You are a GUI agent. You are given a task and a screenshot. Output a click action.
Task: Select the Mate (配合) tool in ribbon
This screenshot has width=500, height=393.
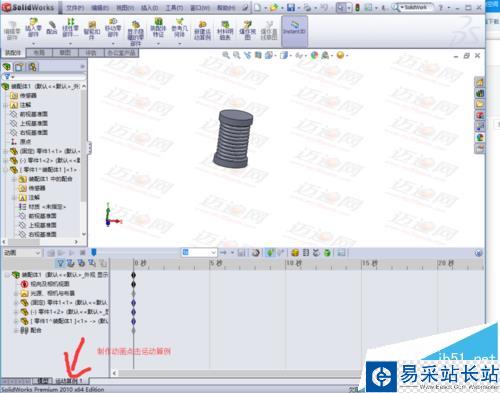[52, 28]
